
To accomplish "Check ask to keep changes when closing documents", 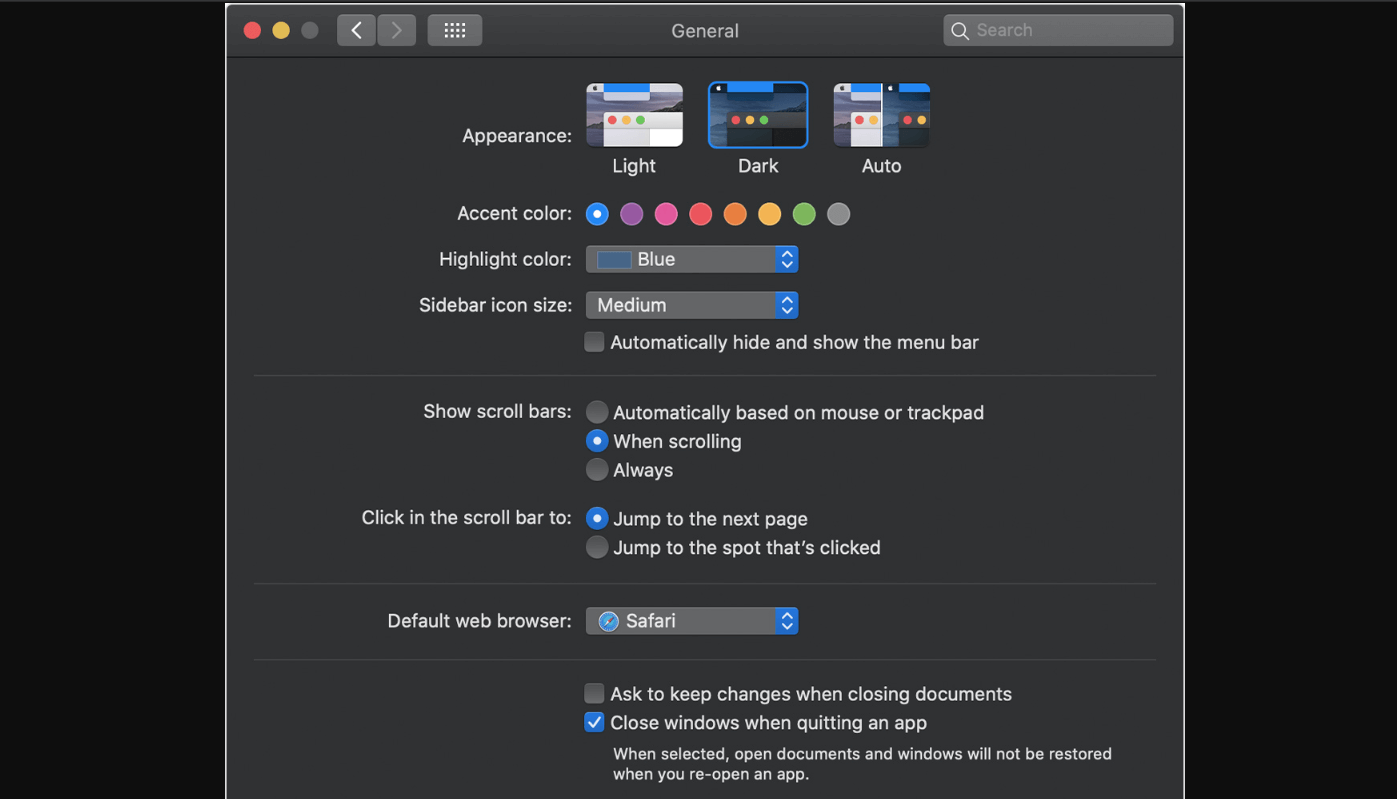I will [x=594, y=692].
